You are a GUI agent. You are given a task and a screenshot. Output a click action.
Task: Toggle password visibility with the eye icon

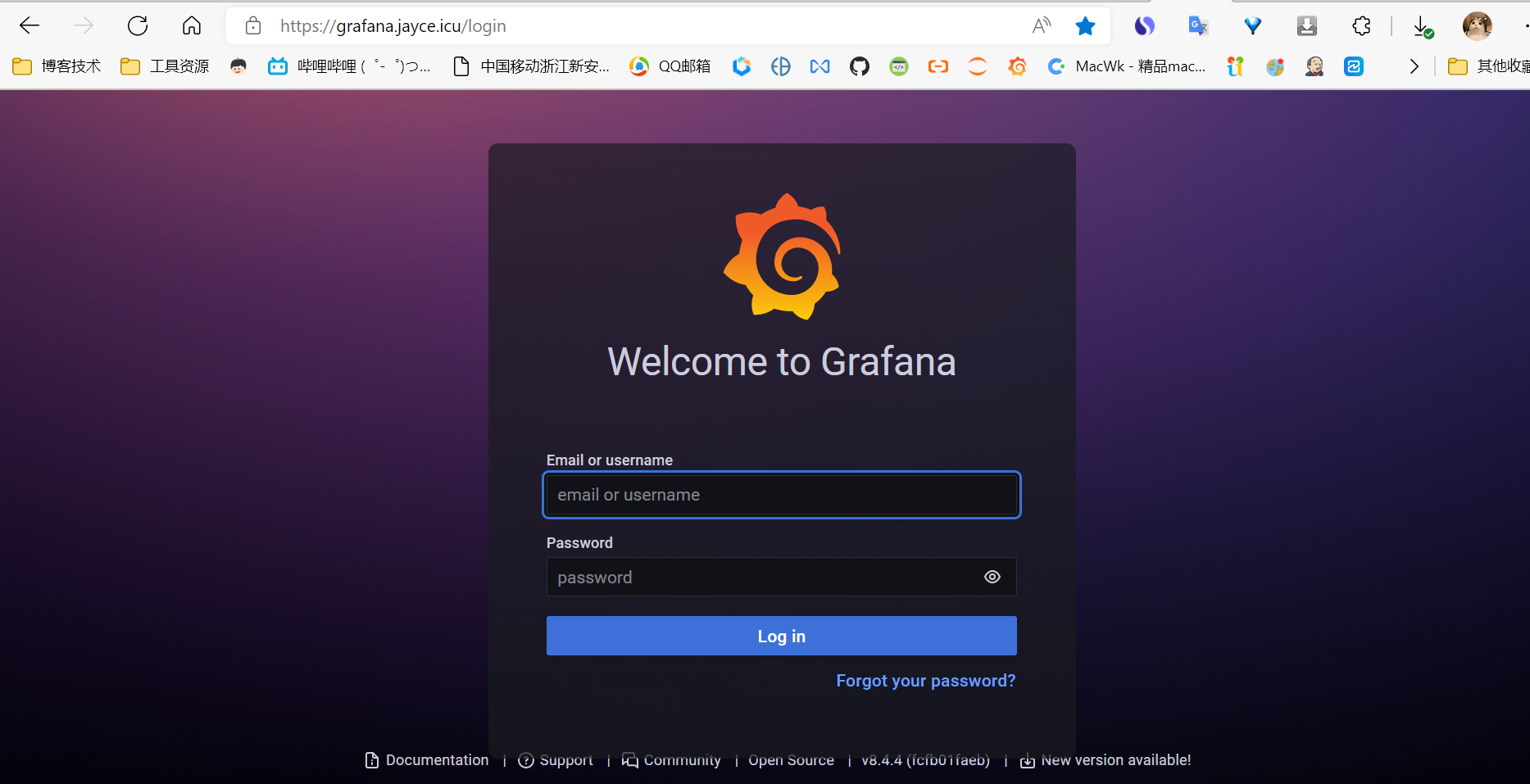coord(992,577)
